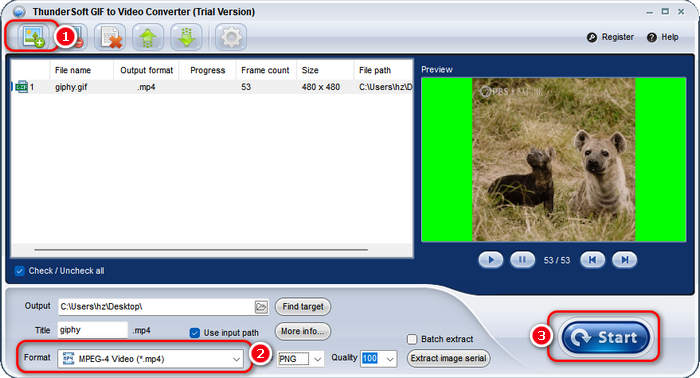Open the PNG image type dropdown
Image resolution: width=700 pixels, height=378 pixels.
(x=300, y=359)
